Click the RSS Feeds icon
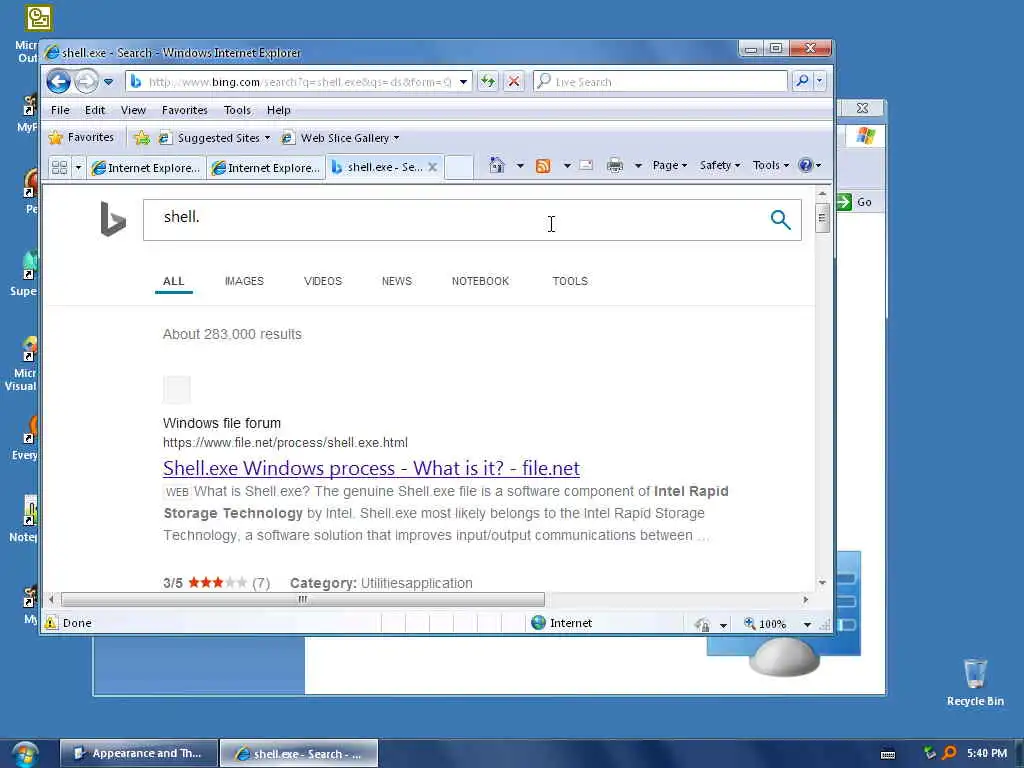Screen dimensions: 1024x768 [x=543, y=166]
